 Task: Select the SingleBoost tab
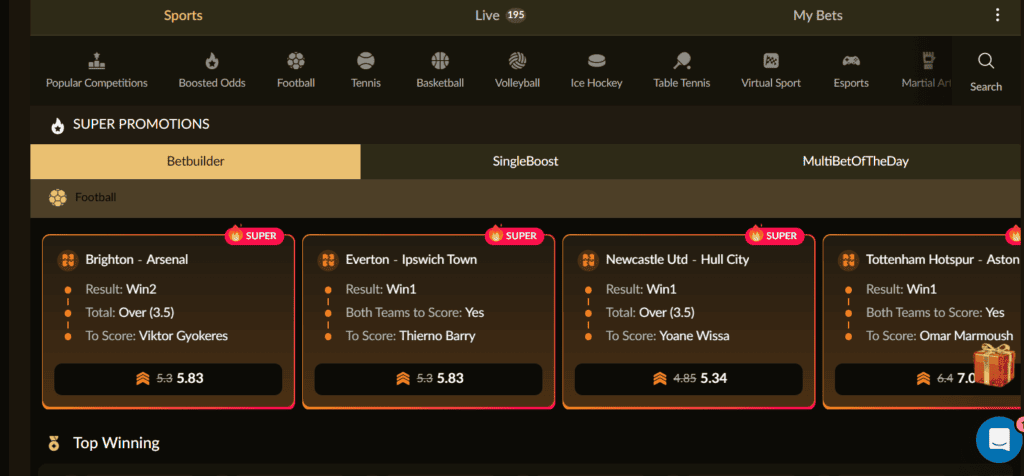tap(526, 161)
